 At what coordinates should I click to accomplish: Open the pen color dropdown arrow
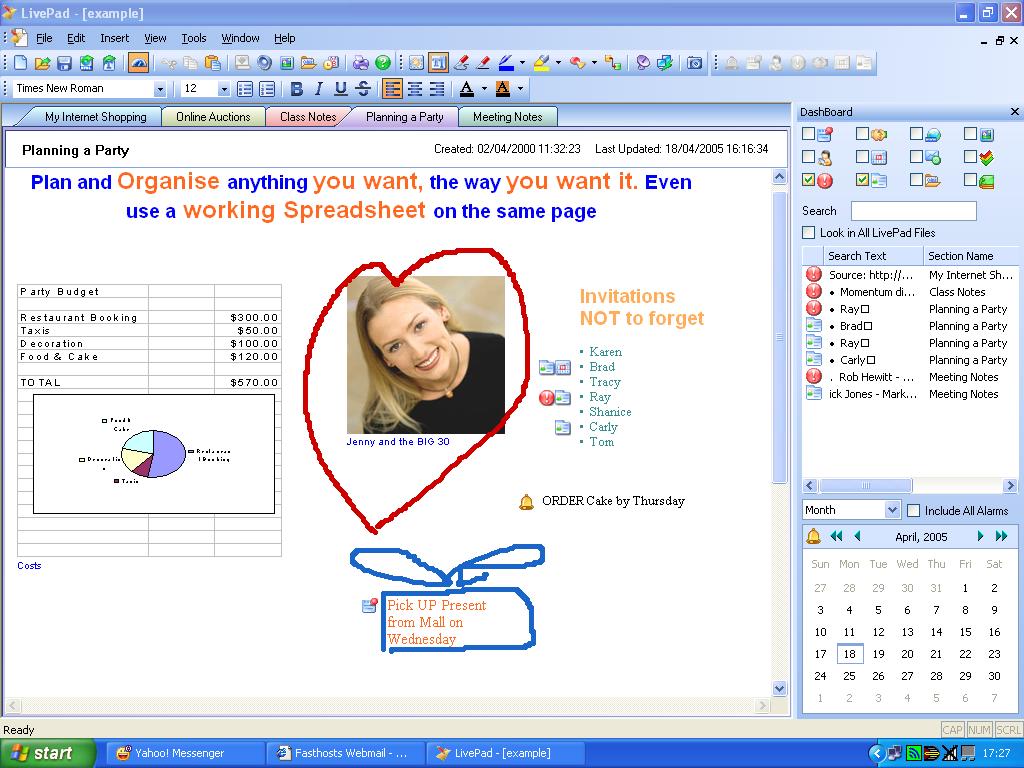tap(522, 63)
